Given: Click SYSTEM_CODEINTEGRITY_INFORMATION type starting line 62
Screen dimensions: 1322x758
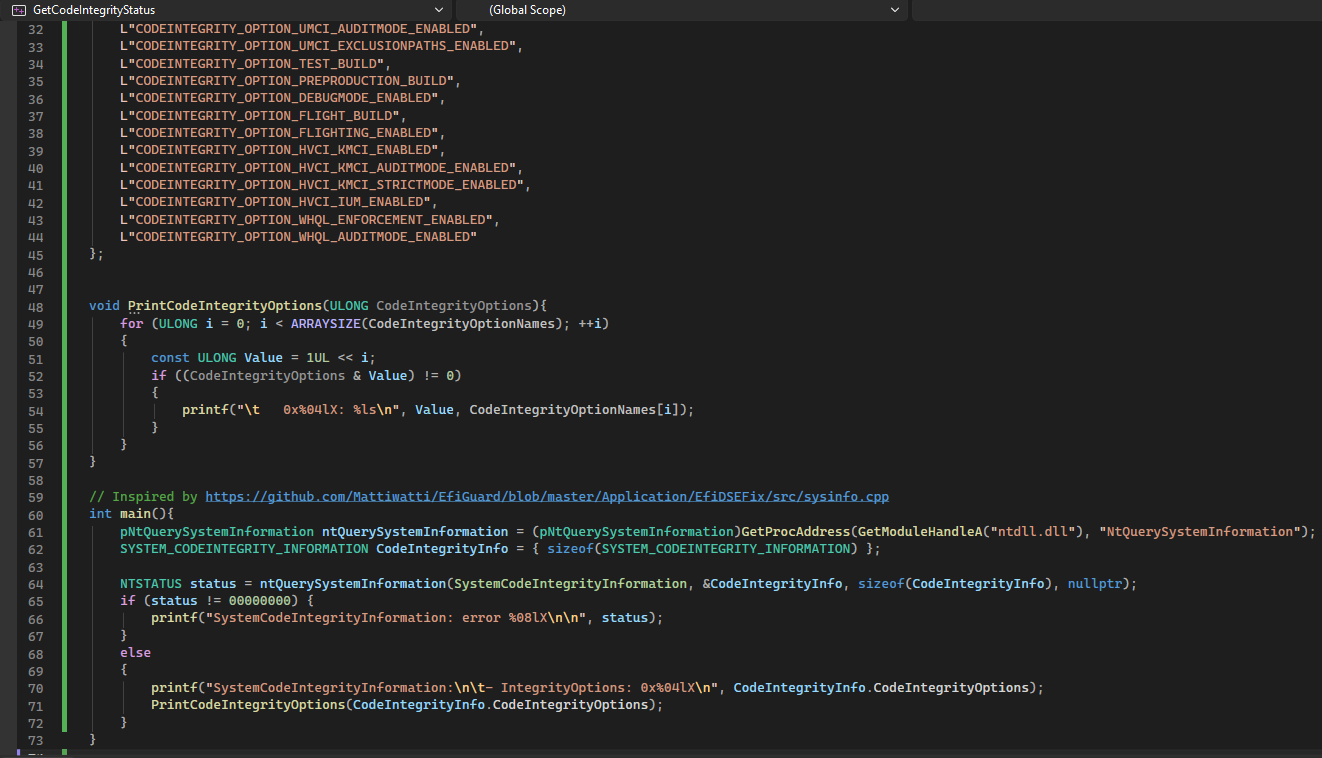Looking at the screenshot, I should coord(244,549).
